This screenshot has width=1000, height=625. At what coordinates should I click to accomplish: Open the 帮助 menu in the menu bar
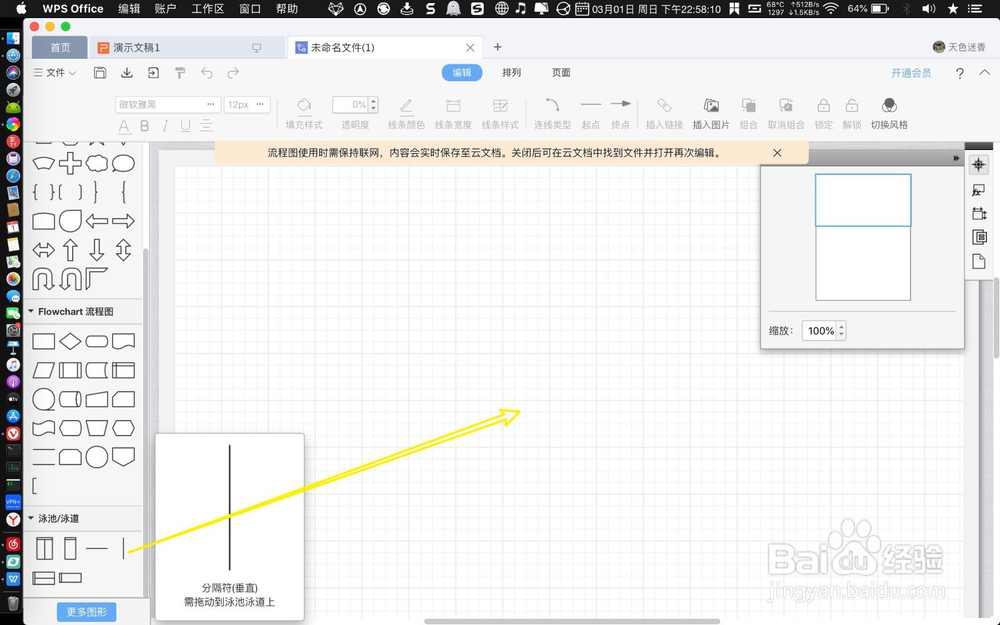286,9
